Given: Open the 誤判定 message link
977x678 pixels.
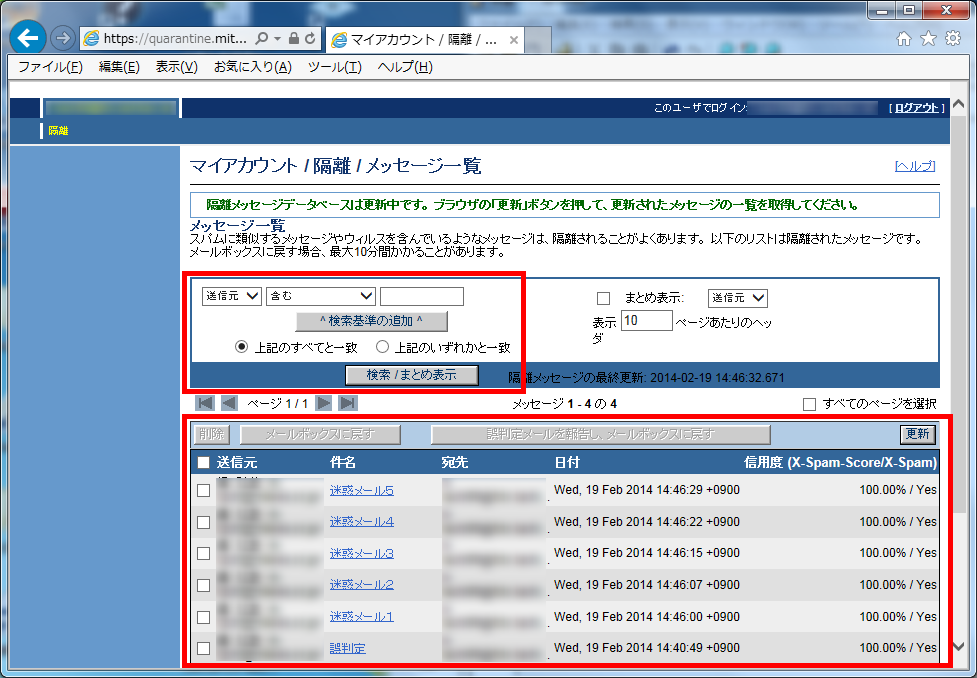Looking at the screenshot, I should point(347,648).
